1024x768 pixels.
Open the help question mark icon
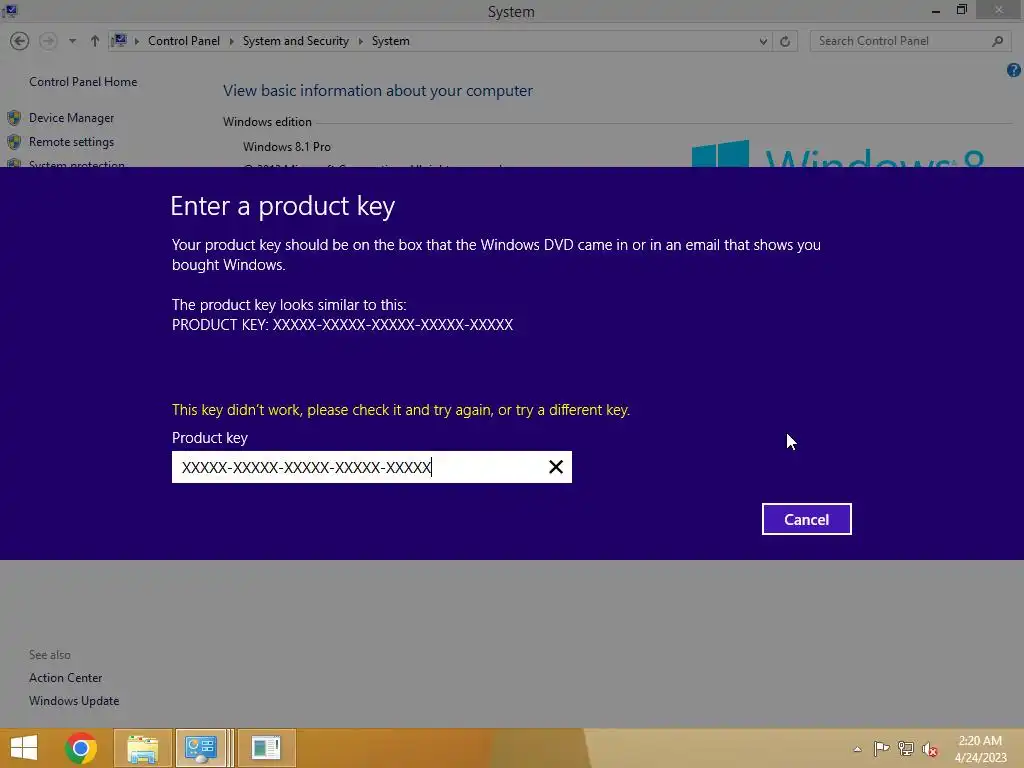click(1014, 70)
